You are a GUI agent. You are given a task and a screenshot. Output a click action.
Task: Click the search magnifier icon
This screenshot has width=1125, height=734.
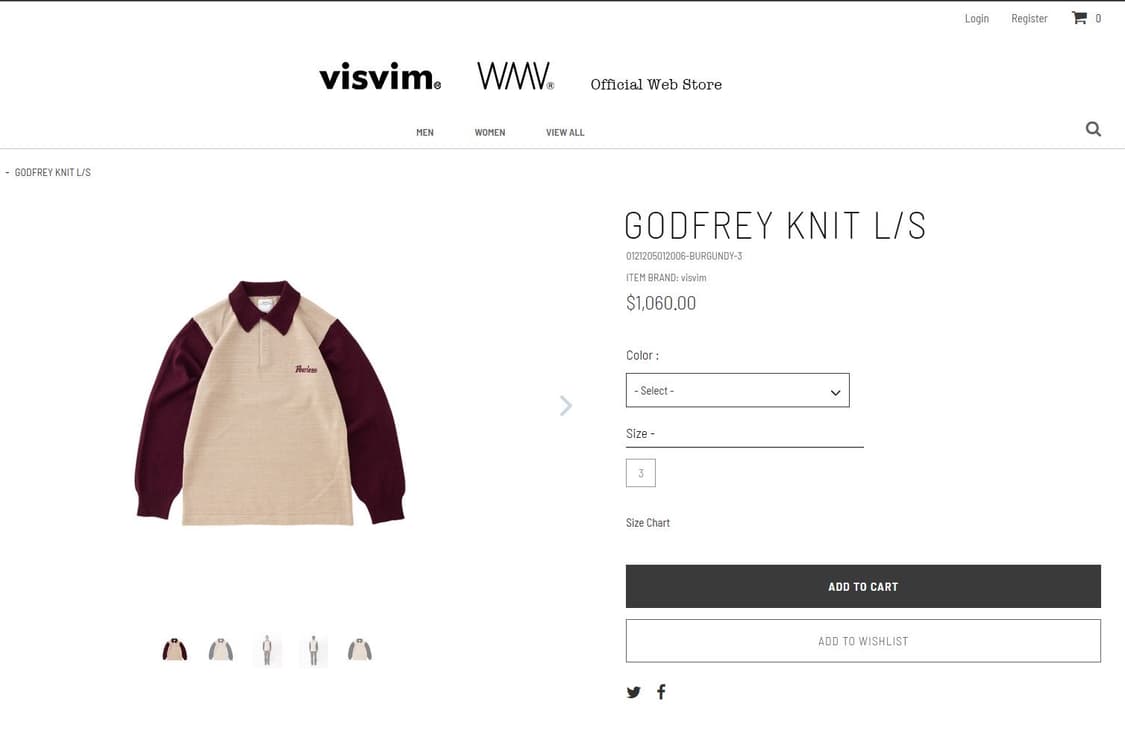click(1093, 129)
